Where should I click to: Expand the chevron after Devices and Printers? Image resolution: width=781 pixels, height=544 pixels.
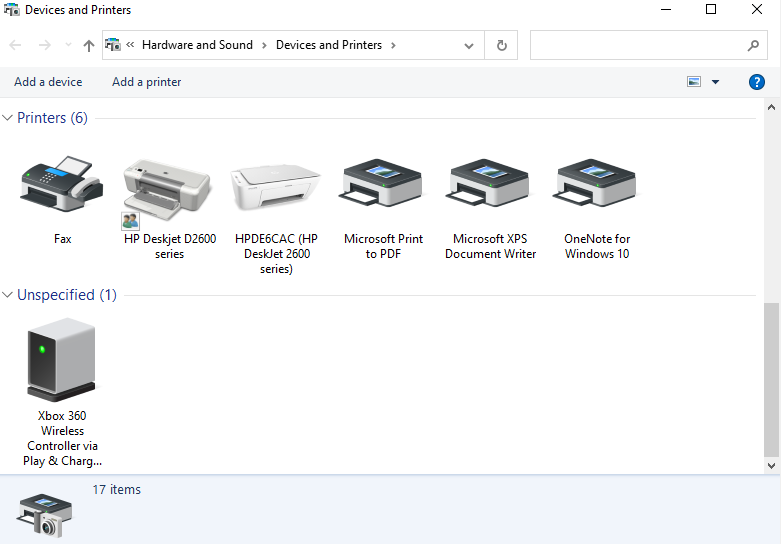(x=393, y=45)
